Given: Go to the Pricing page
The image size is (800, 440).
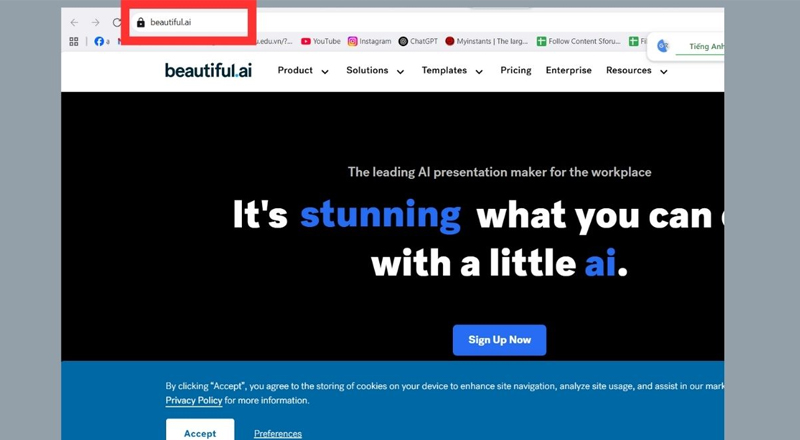Looking at the screenshot, I should pos(516,70).
